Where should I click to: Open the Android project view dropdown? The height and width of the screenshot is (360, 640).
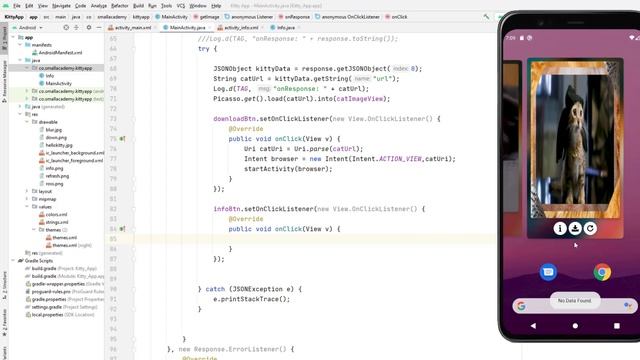pyautogui.click(x=28, y=28)
